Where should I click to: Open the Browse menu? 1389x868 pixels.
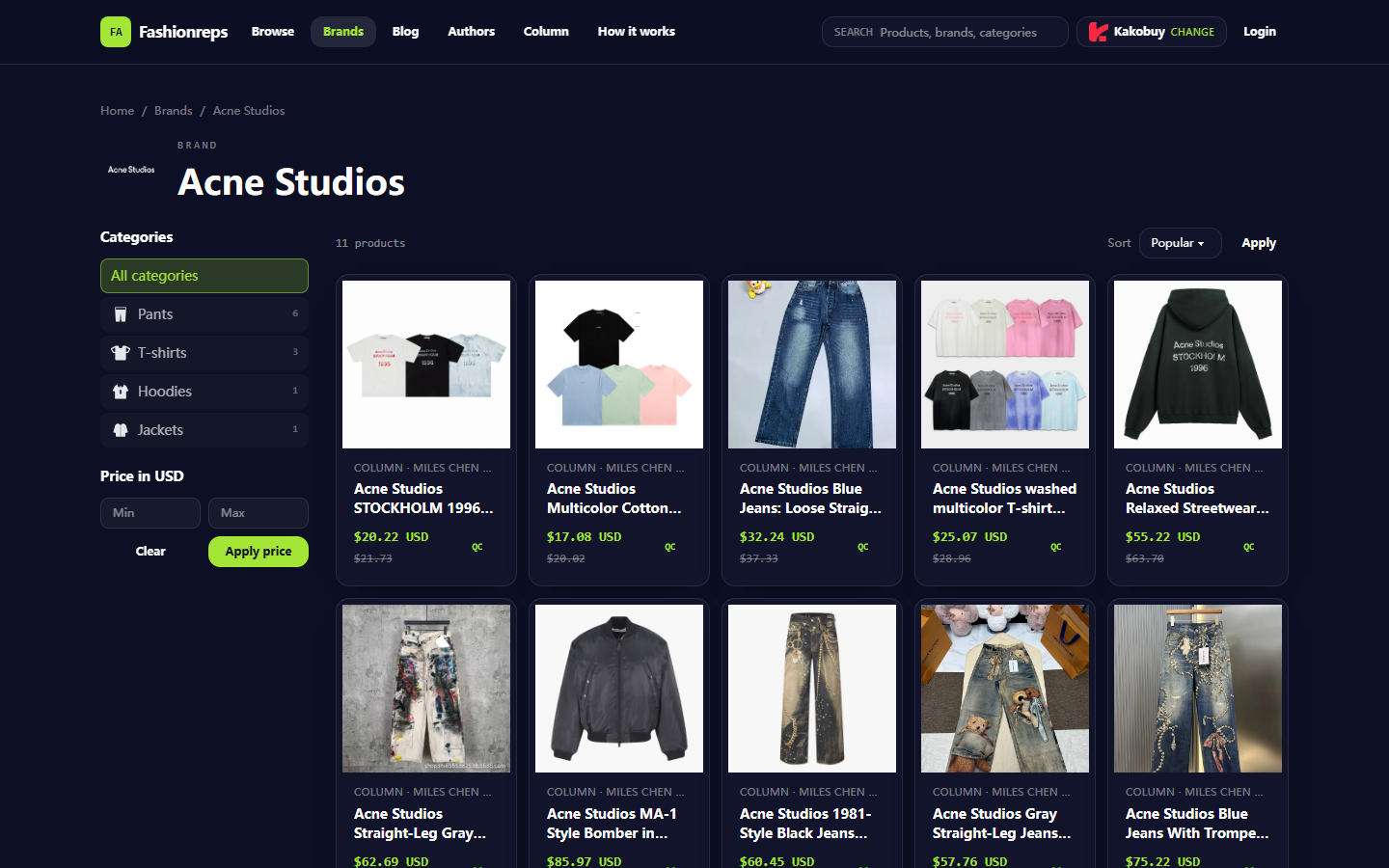[x=273, y=32]
